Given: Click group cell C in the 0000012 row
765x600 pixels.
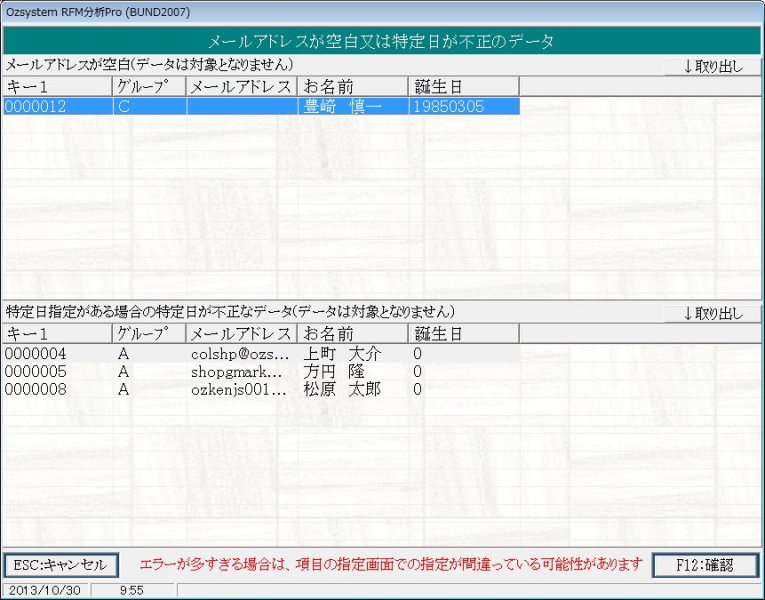Looking at the screenshot, I should (149, 106).
